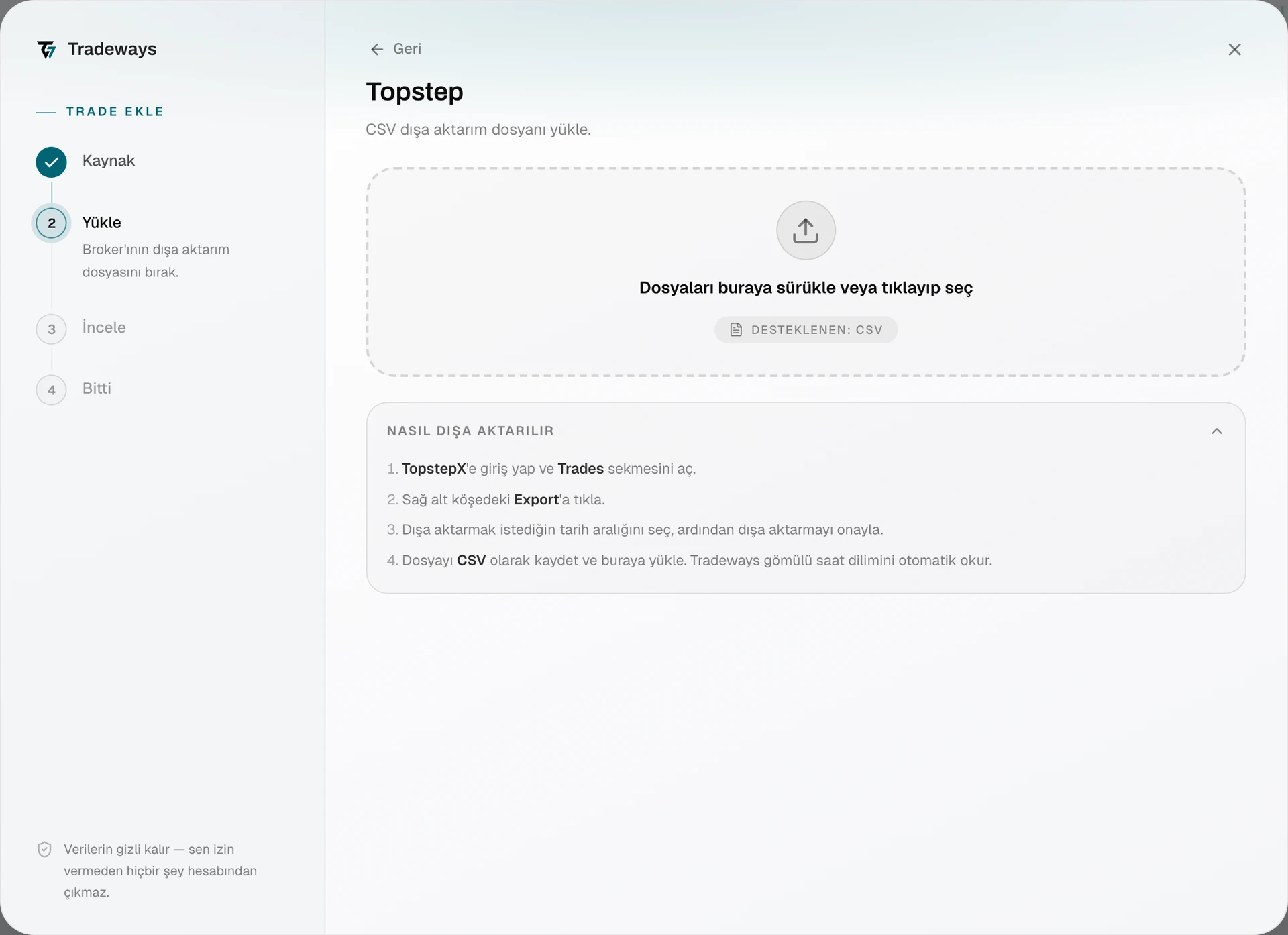This screenshot has width=1288, height=935.
Task: Click the upload arrow icon in dropzone
Action: [x=806, y=230]
